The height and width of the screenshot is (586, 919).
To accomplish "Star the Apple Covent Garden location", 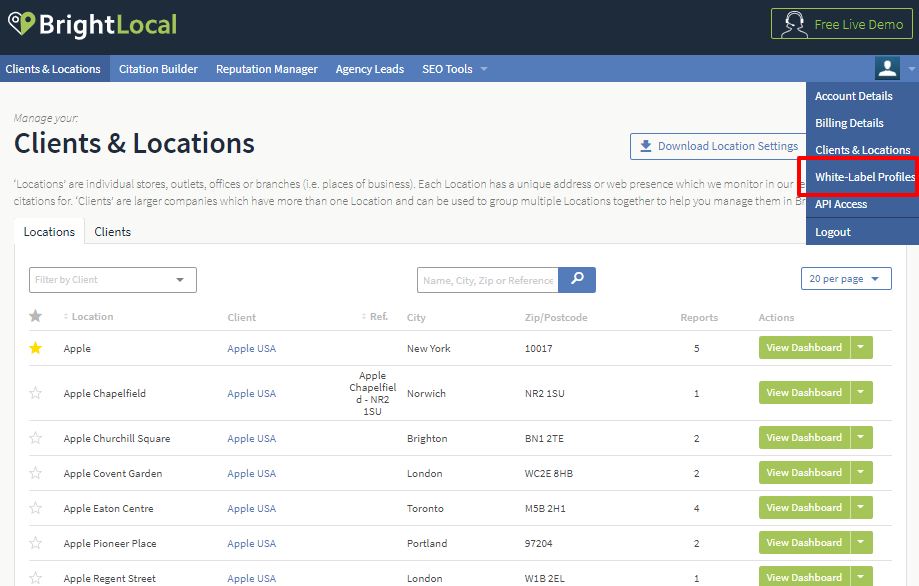I will (36, 473).
